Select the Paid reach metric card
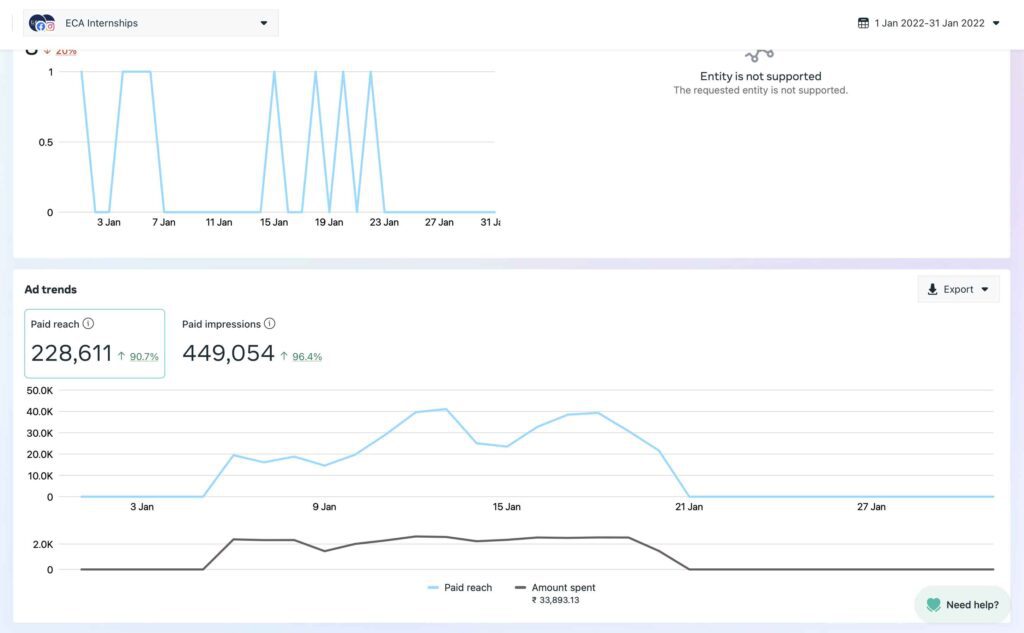Viewport: 1024px width, 633px height. [95, 343]
